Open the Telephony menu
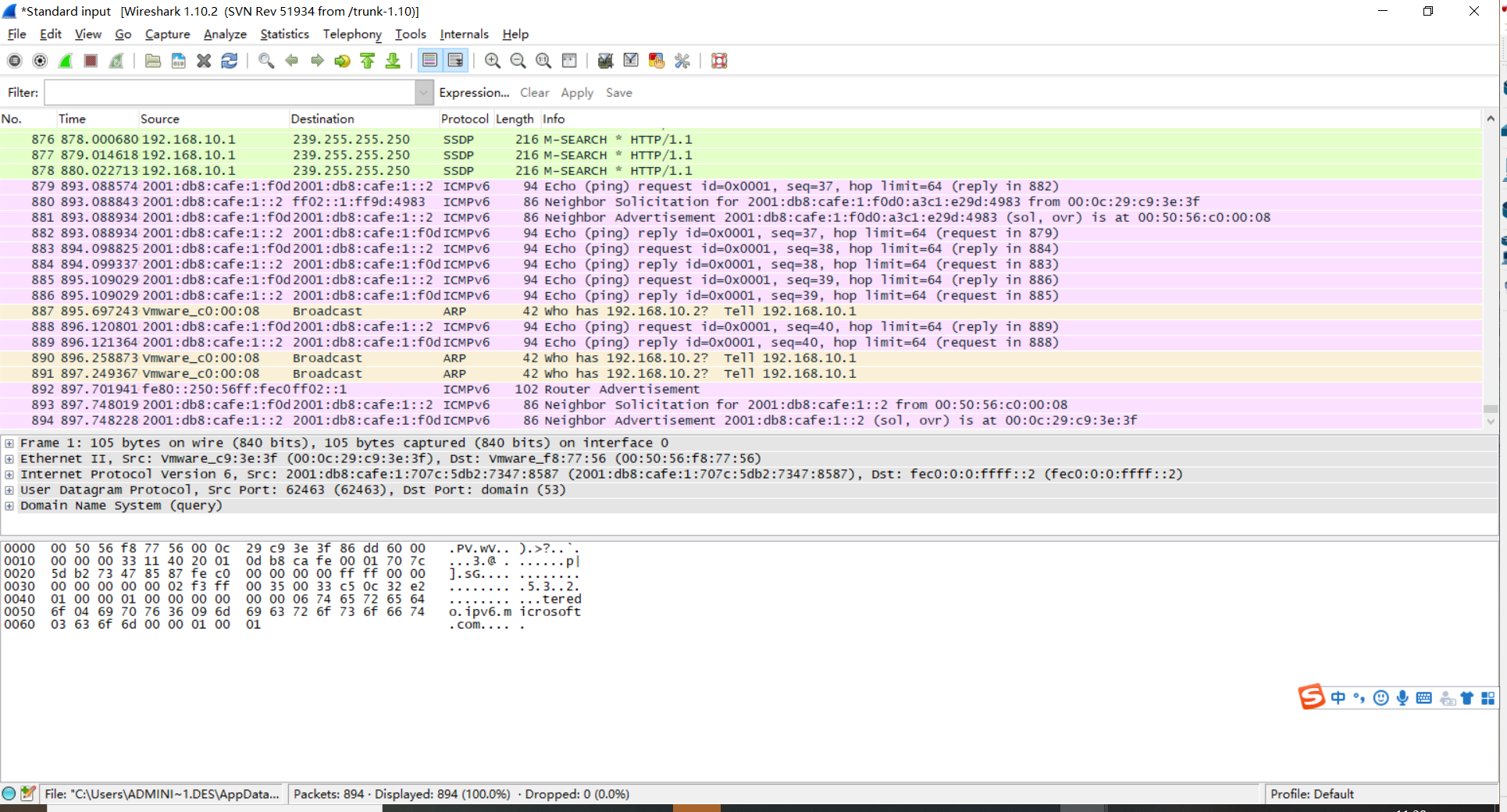This screenshot has height=812, width=1507. pos(351,34)
